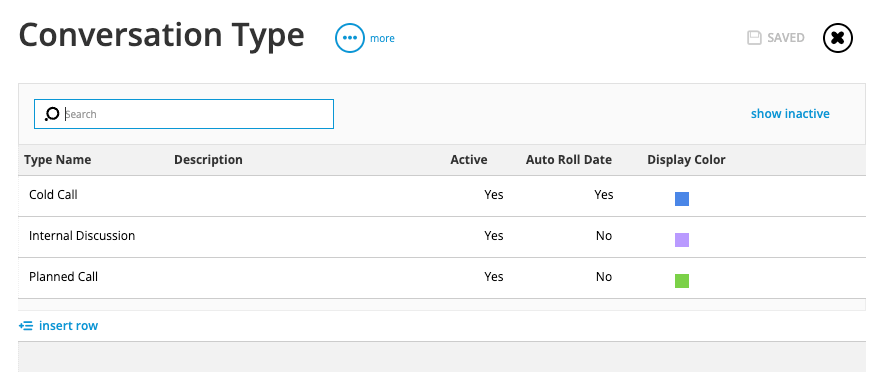The image size is (888, 387).
Task: Click the SAVED floppy disk icon
Action: pyautogui.click(x=754, y=38)
